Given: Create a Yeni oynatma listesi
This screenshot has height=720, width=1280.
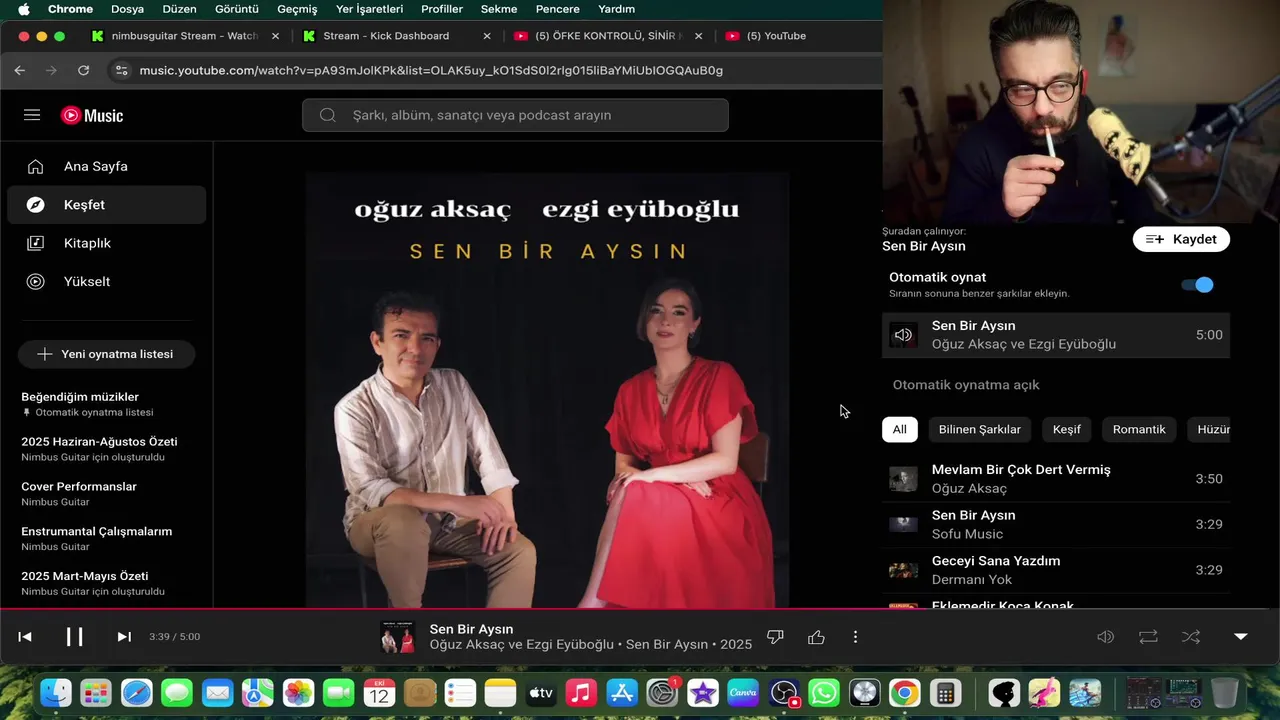Looking at the screenshot, I should click(x=106, y=354).
